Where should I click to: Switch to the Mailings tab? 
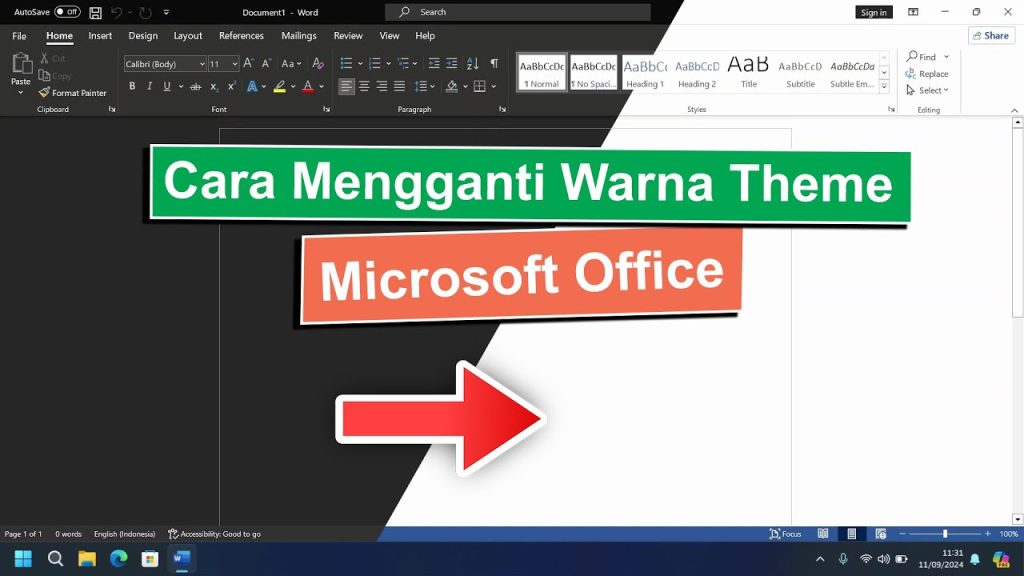[x=299, y=36]
